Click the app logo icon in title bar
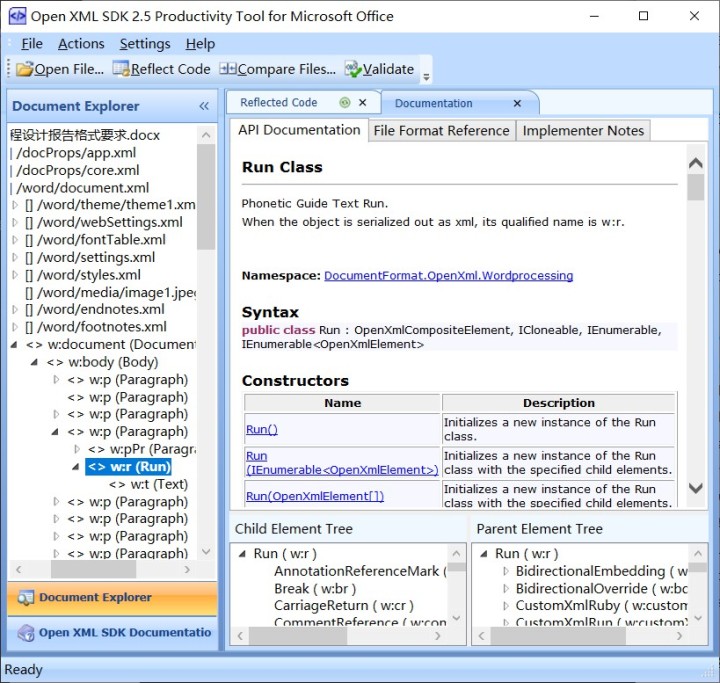Image resolution: width=720 pixels, height=683 pixels. click(x=17, y=16)
